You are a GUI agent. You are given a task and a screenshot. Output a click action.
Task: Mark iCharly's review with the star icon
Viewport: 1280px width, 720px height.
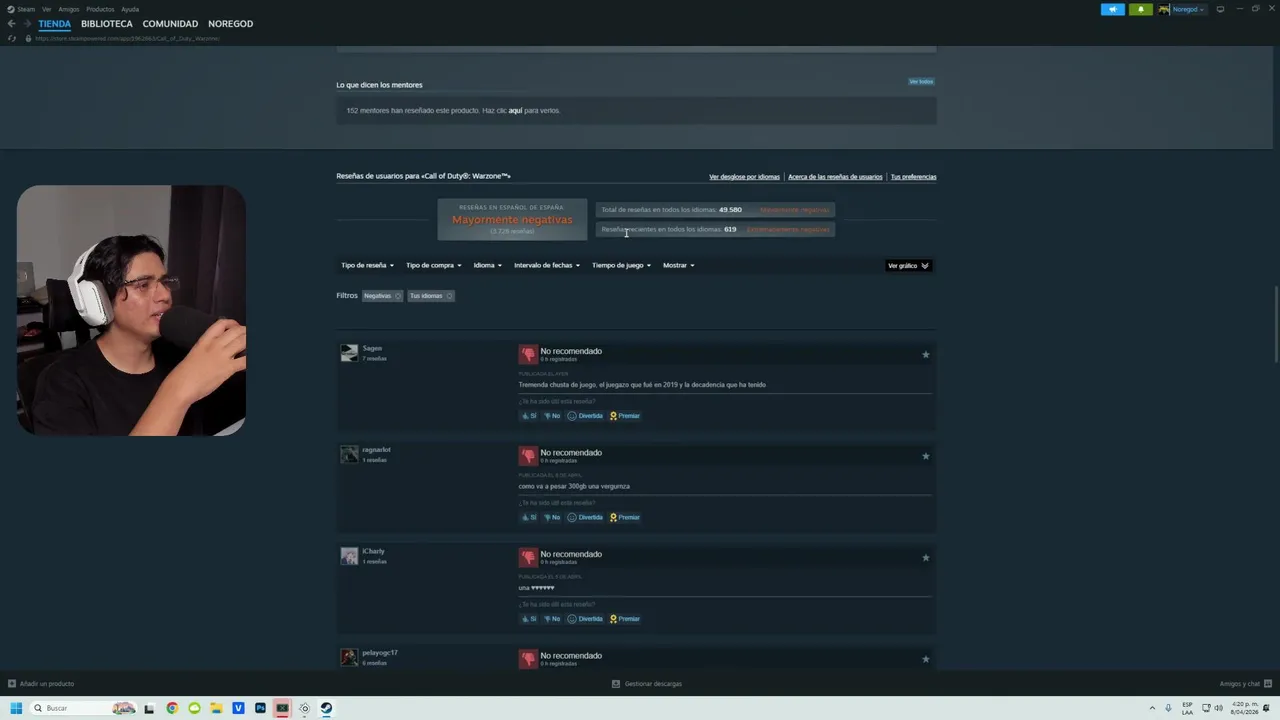point(925,557)
